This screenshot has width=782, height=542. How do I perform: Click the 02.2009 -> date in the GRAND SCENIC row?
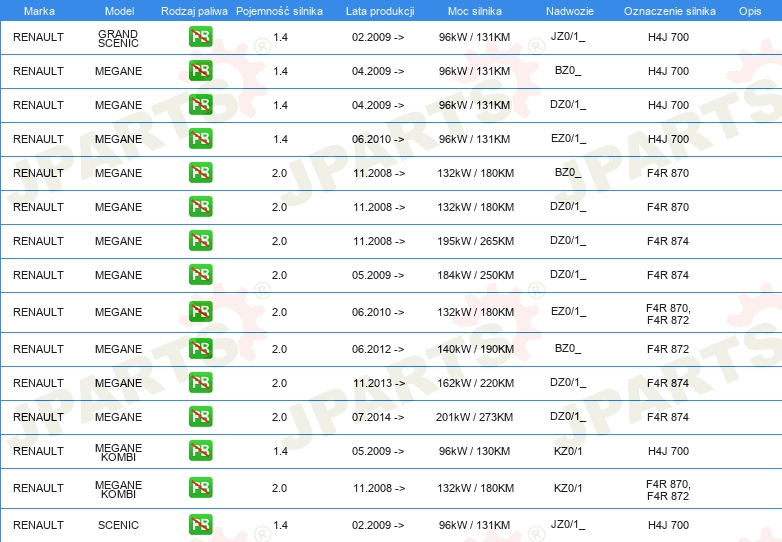pyautogui.click(x=378, y=37)
